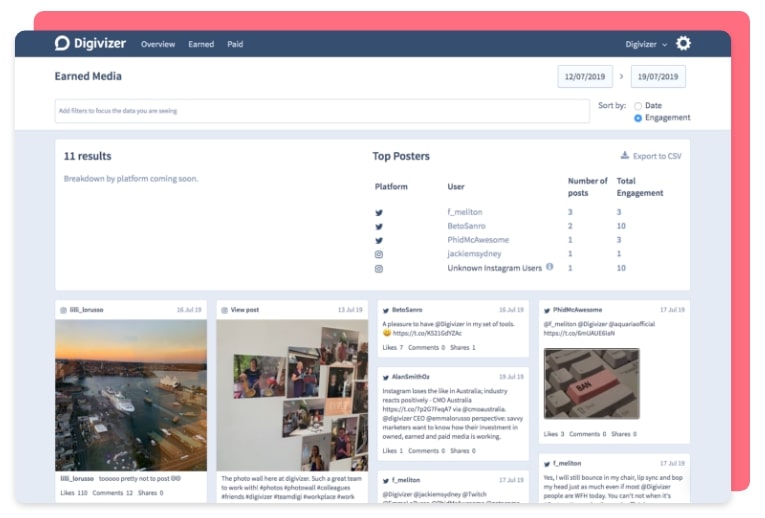Click 'Unknown Instagram Users' text
The width and height of the screenshot is (765, 518).
point(495,268)
